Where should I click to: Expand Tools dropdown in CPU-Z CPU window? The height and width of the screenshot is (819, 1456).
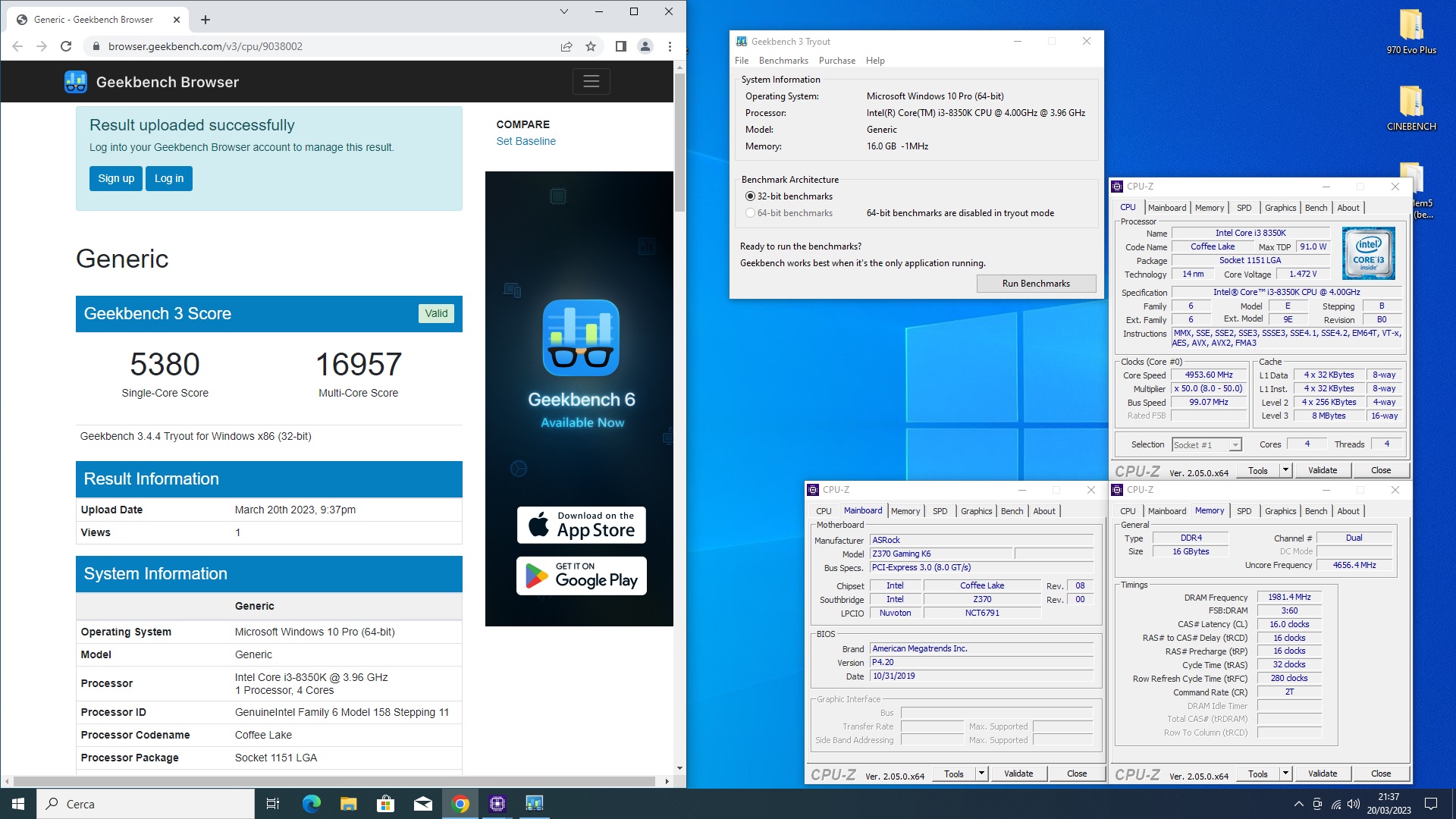[1285, 470]
